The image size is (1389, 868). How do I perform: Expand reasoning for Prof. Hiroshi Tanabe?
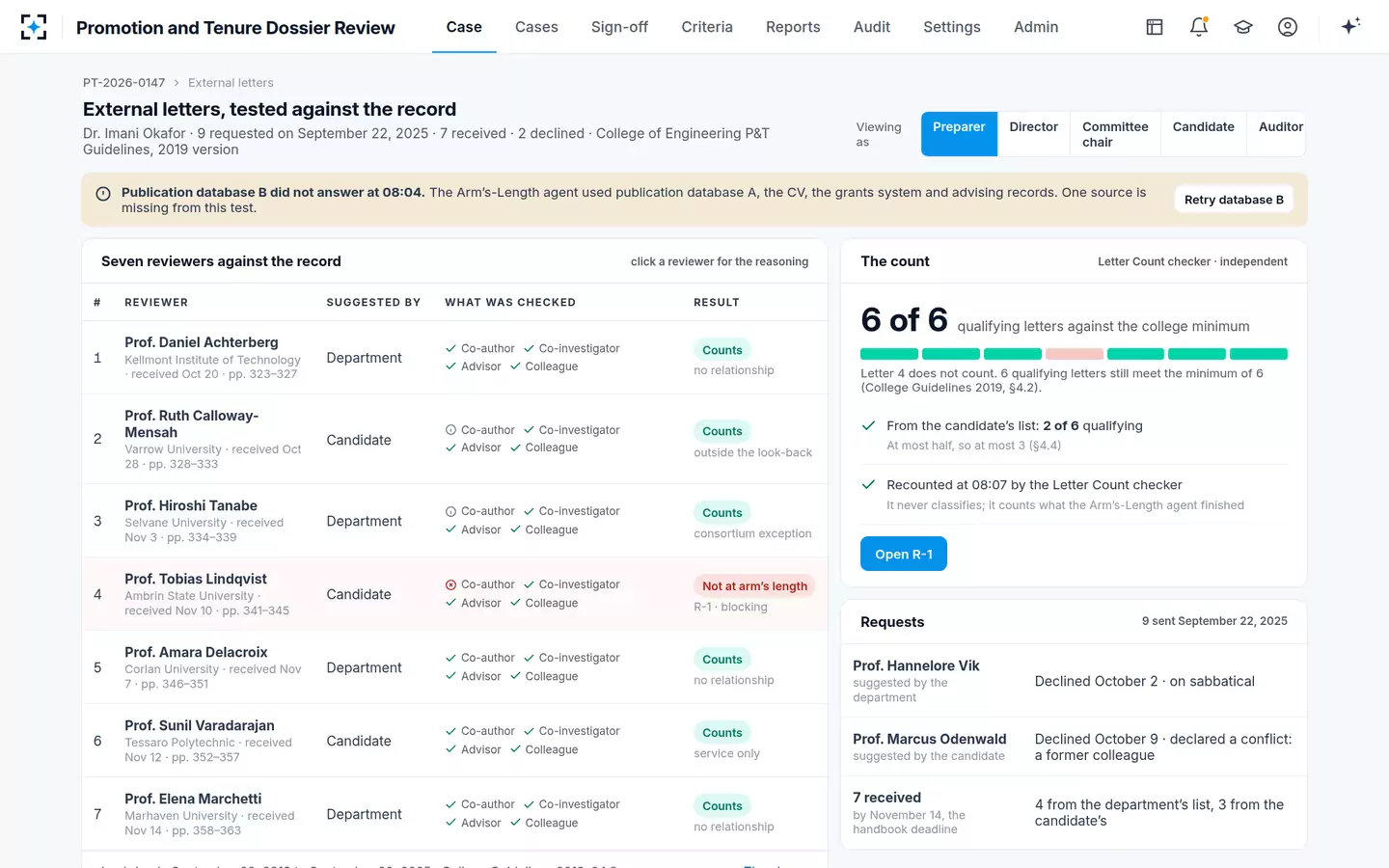[x=454, y=521]
